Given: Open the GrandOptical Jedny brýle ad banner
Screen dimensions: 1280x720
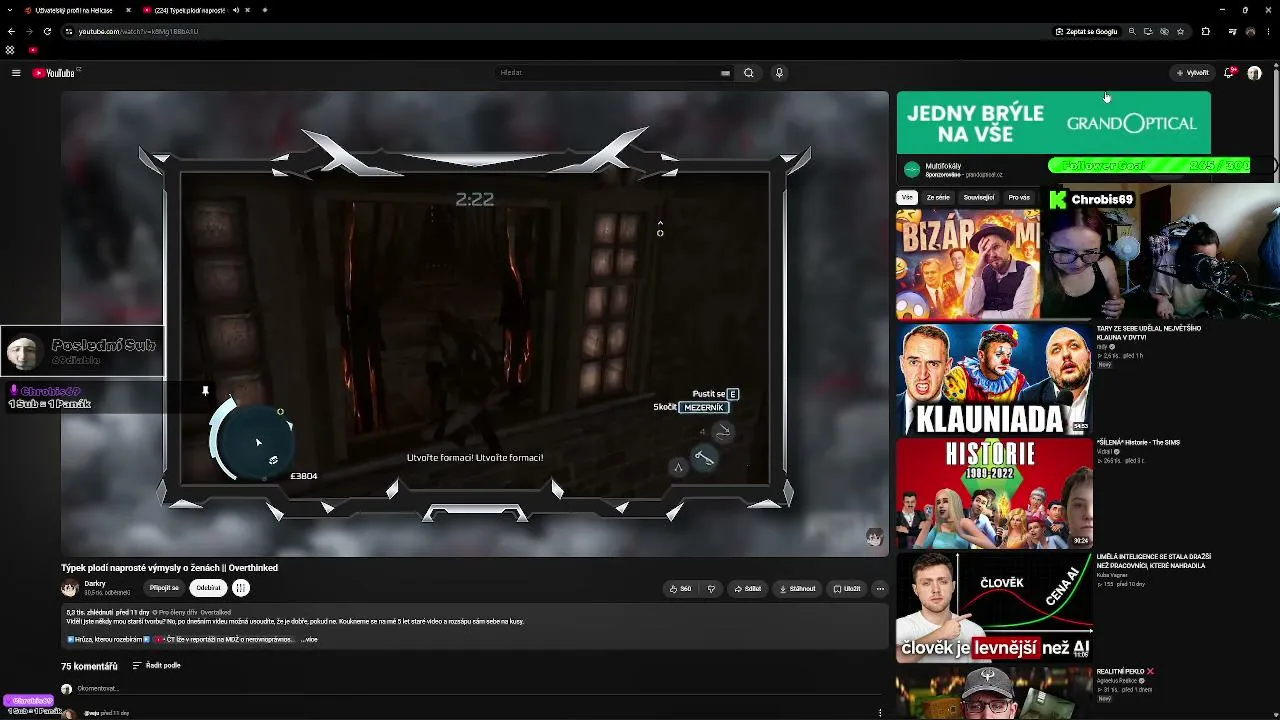Looking at the screenshot, I should 1053,123.
